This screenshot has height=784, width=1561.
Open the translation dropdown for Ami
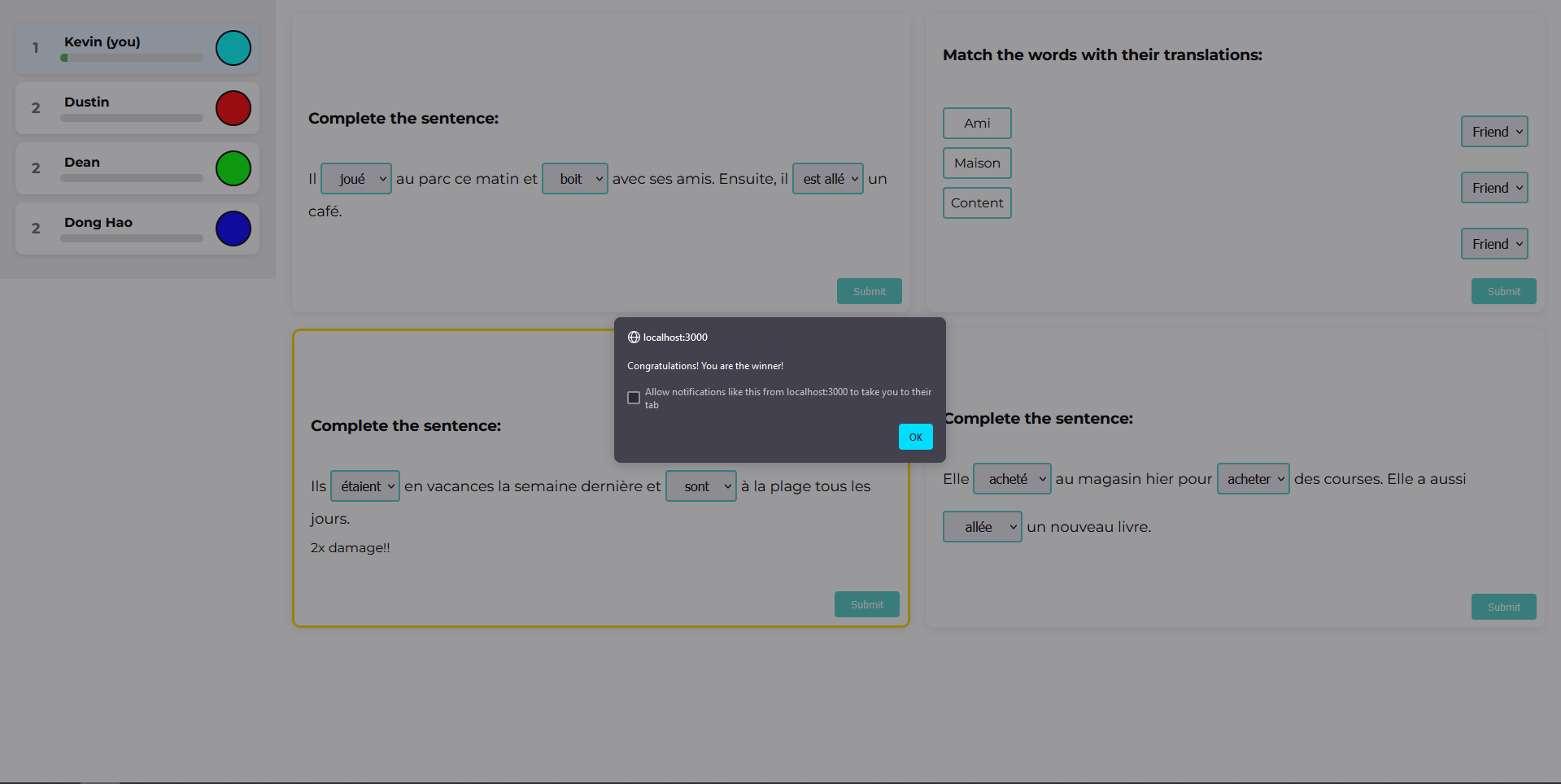point(1495,132)
